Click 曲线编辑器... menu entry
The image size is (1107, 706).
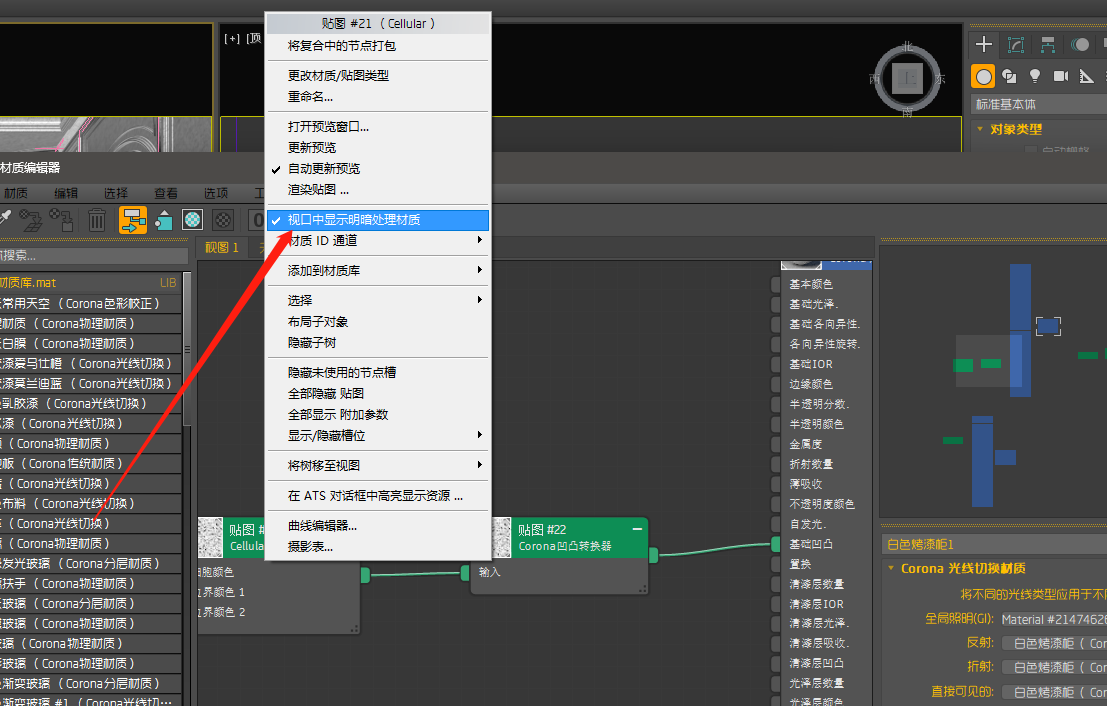click(378, 526)
